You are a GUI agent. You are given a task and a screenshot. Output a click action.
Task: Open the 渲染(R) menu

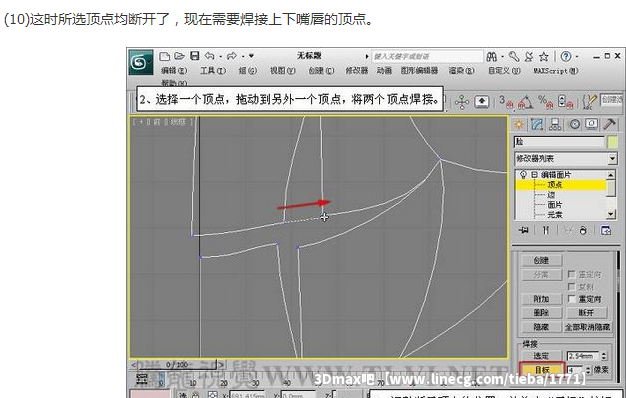tap(462, 71)
